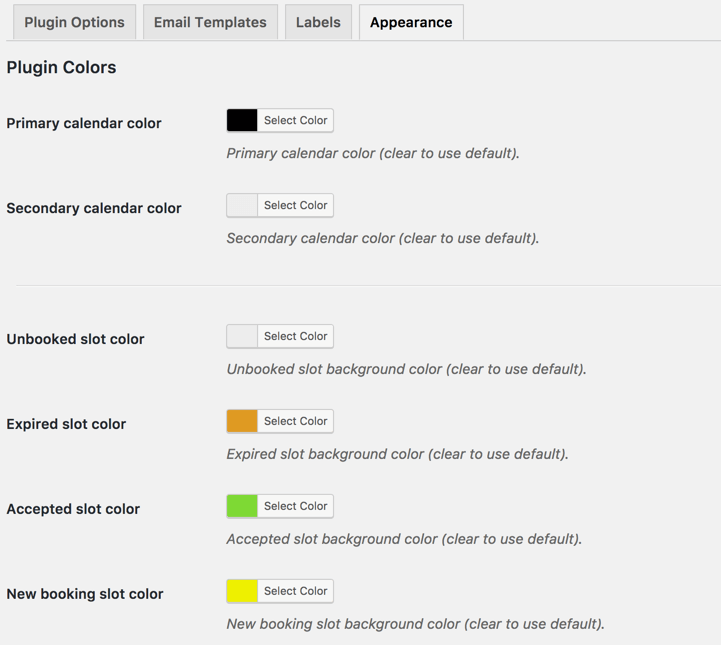
Task: Open Select Color for Unbooked slot color
Action: click(x=295, y=337)
